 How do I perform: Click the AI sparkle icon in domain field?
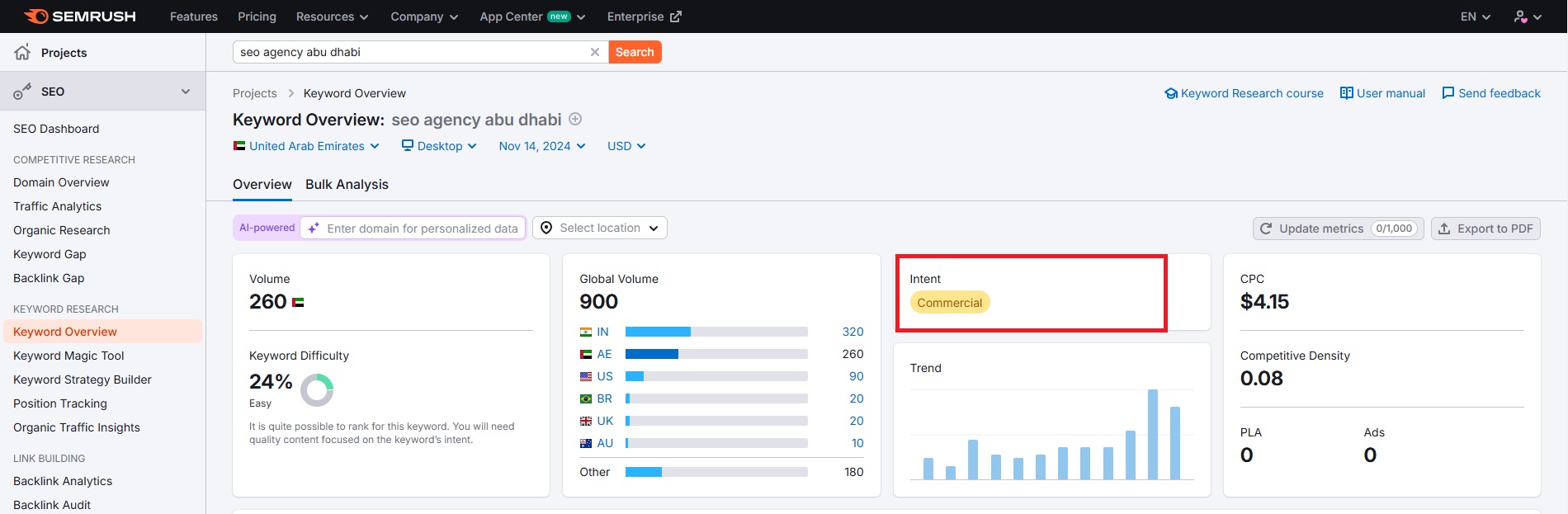[x=314, y=228]
